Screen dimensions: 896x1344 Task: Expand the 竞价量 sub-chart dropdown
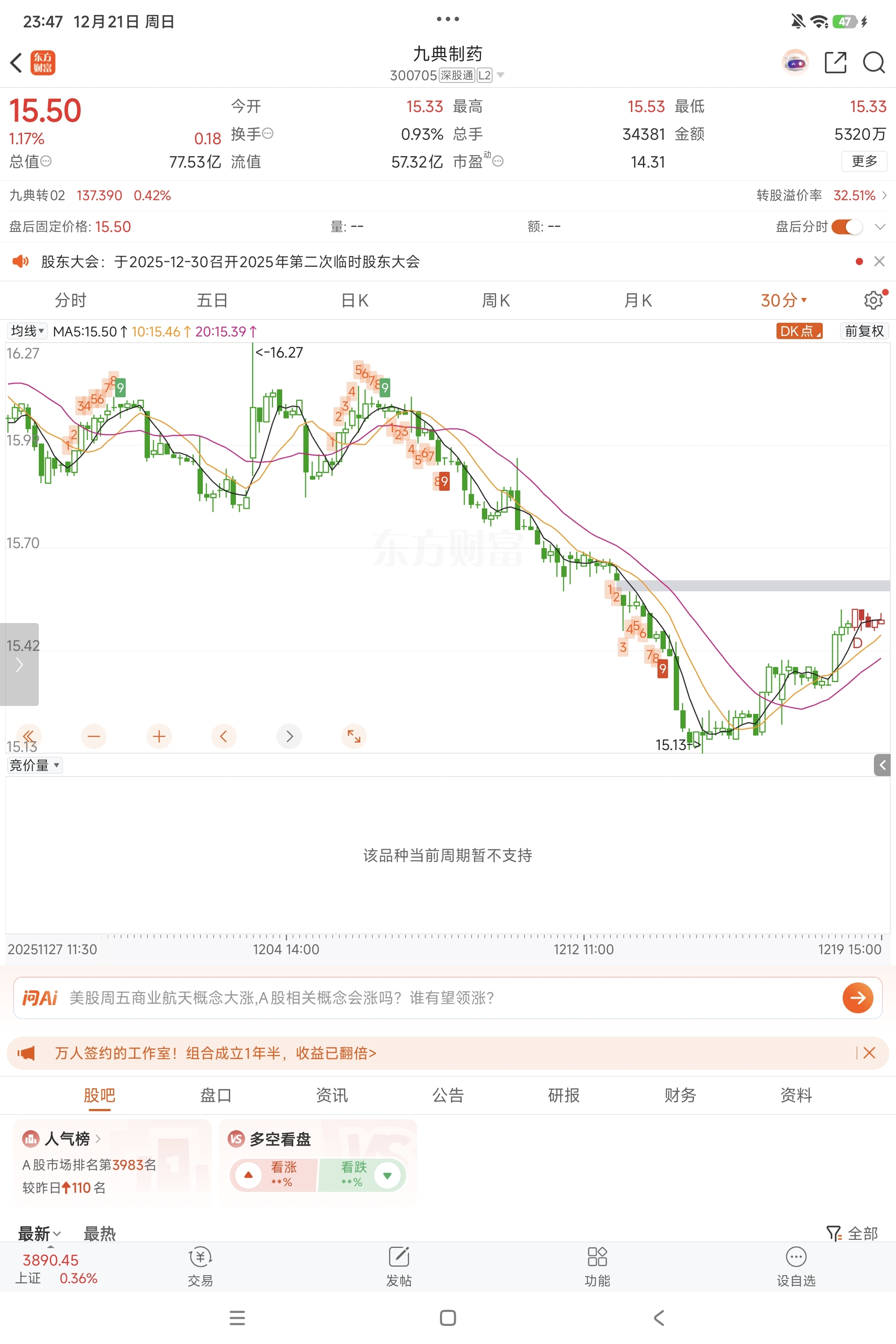34,765
